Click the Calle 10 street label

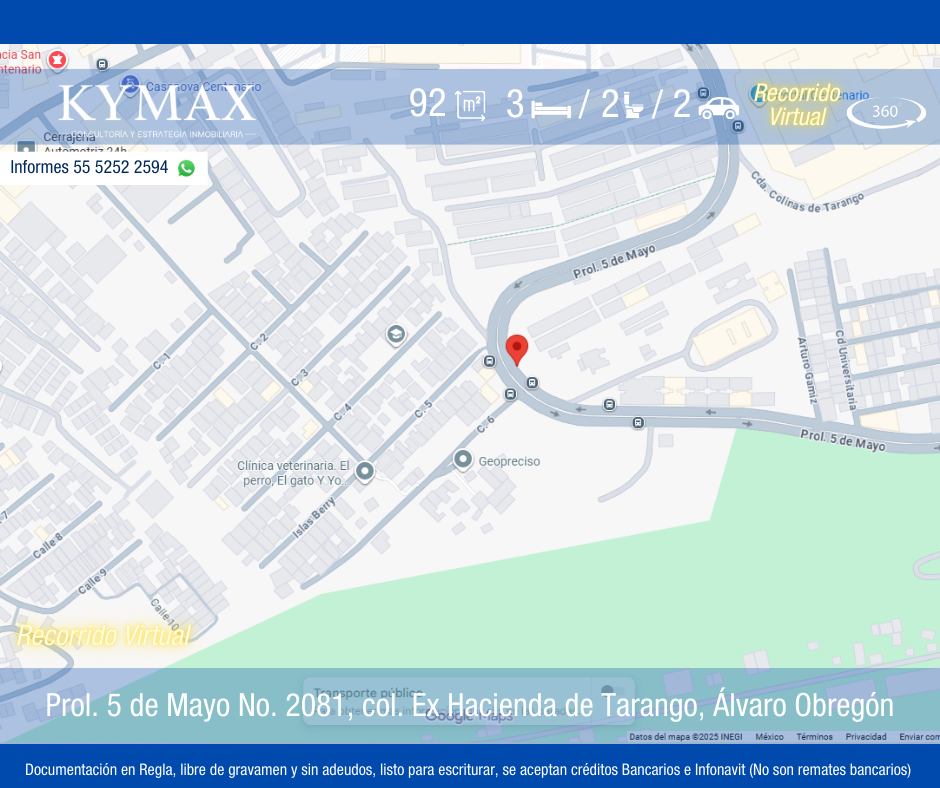click(164, 614)
